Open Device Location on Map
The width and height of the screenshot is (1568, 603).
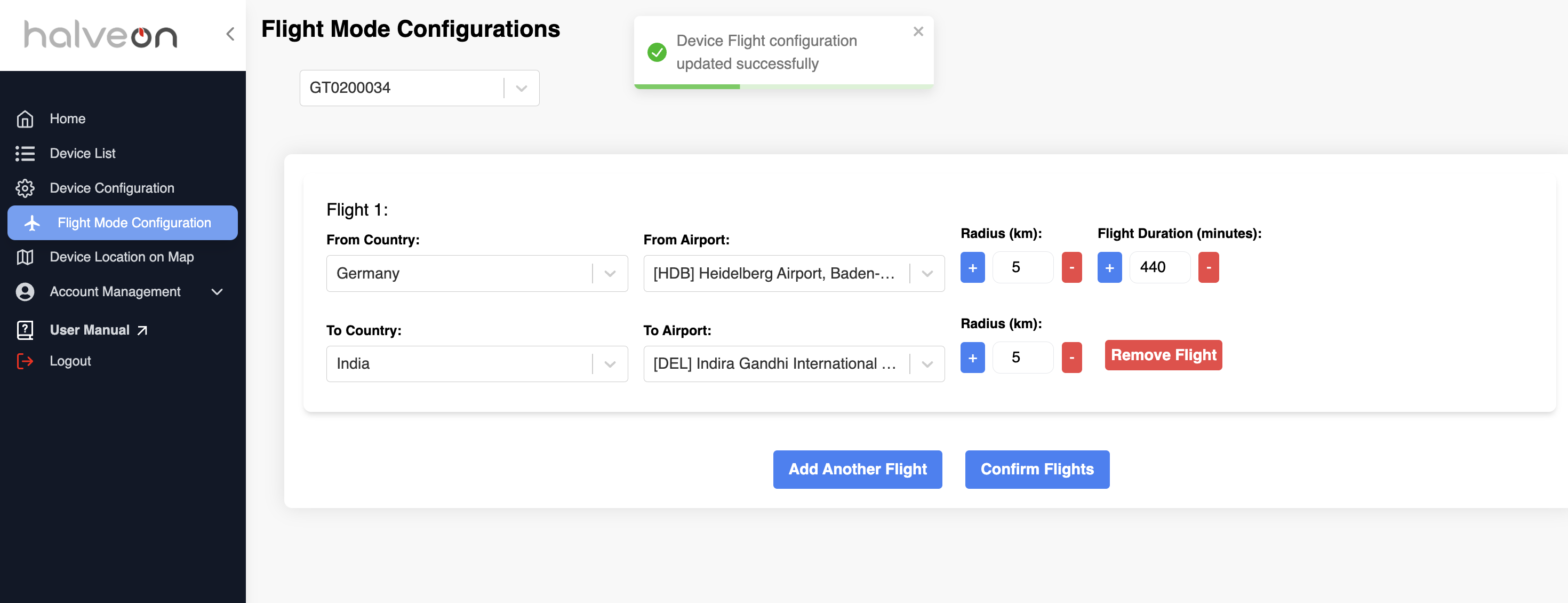(122, 257)
